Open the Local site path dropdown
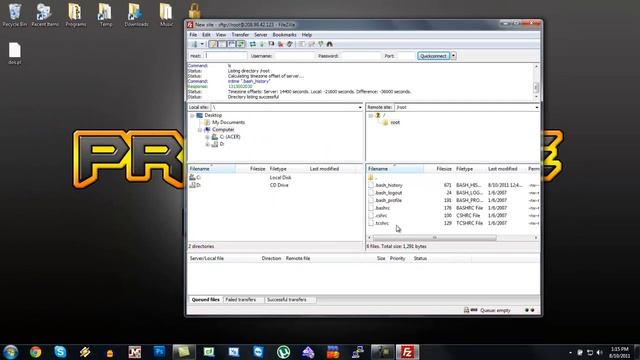The image size is (640, 360). click(x=360, y=107)
